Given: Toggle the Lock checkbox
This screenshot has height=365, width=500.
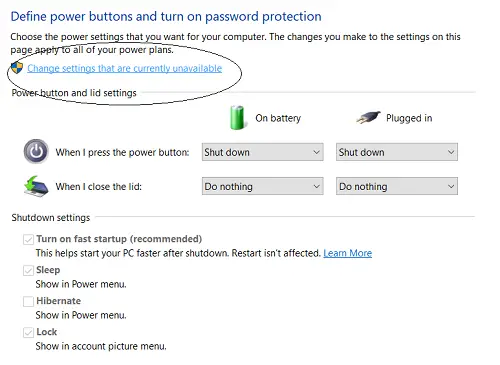Looking at the screenshot, I should pyautogui.click(x=28, y=332).
